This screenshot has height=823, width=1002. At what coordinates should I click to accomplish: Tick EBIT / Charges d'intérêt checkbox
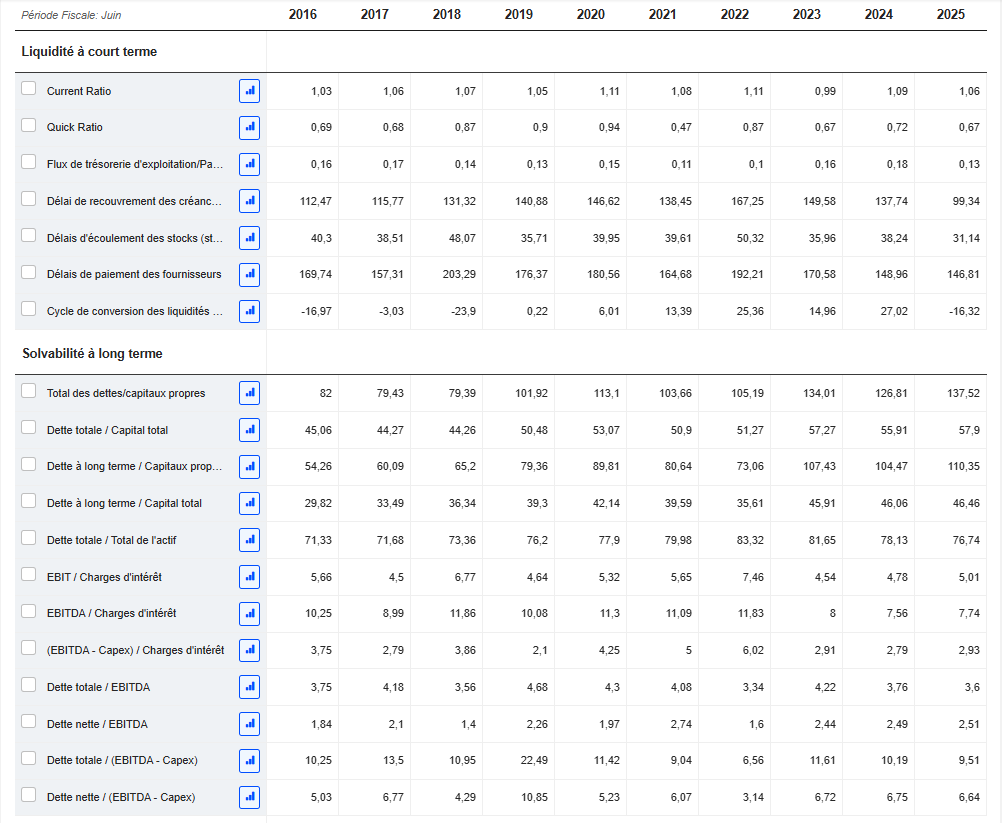coord(29,574)
